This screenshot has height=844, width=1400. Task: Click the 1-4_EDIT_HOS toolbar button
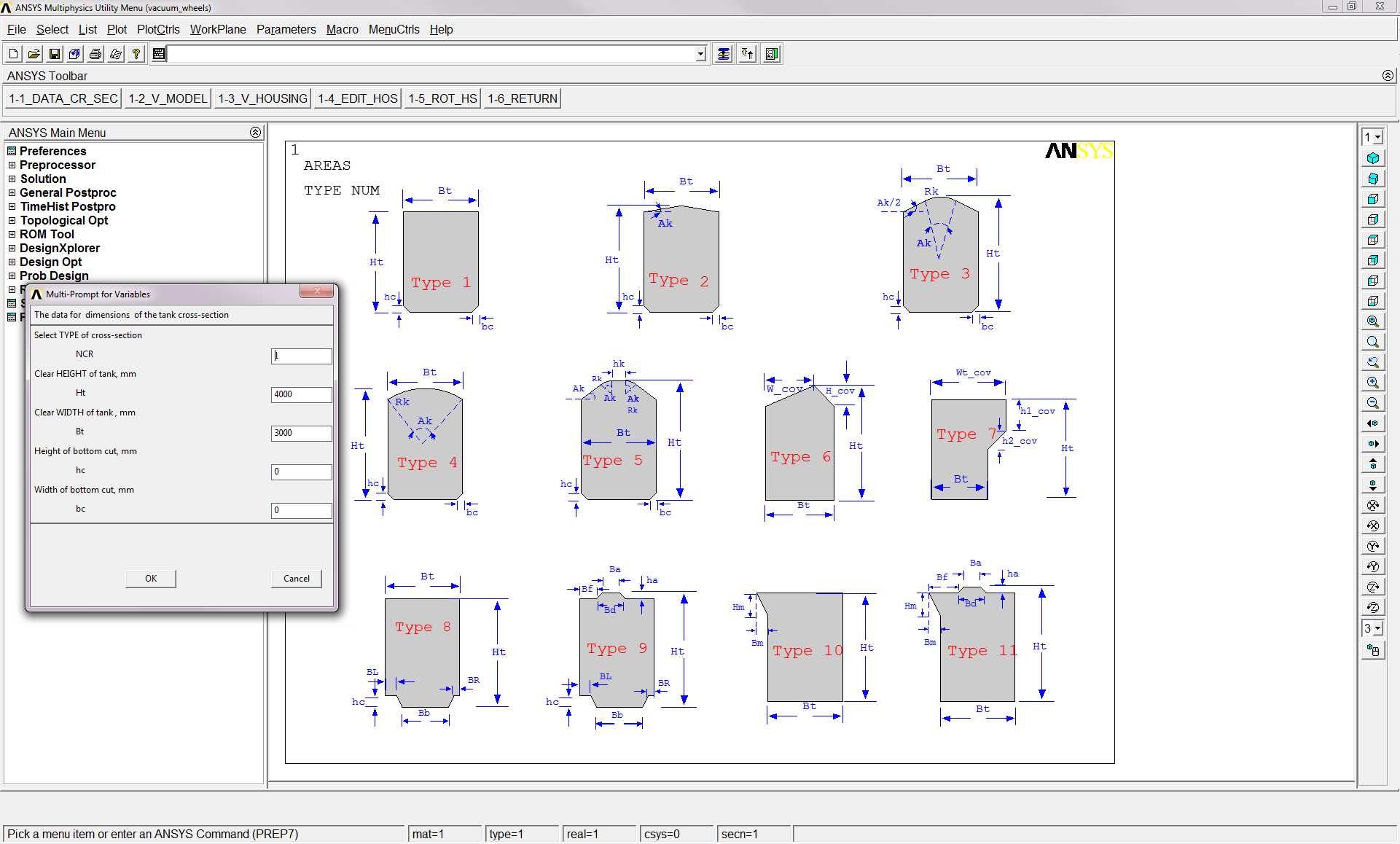358,98
